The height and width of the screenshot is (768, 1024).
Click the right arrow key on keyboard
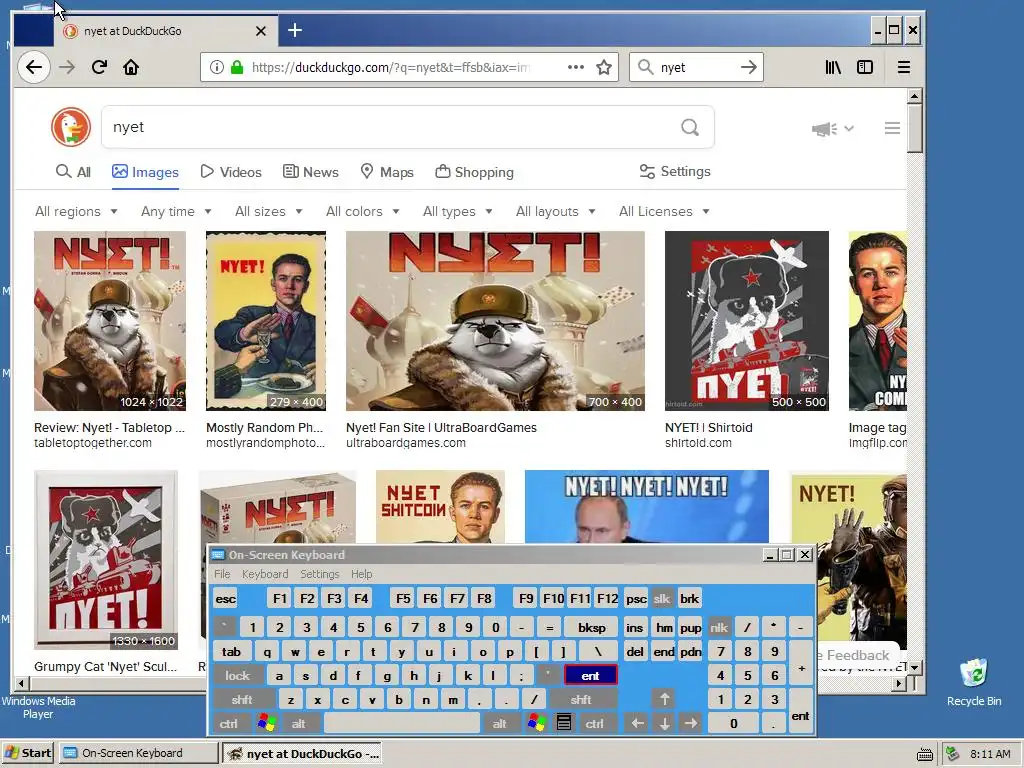click(x=691, y=723)
